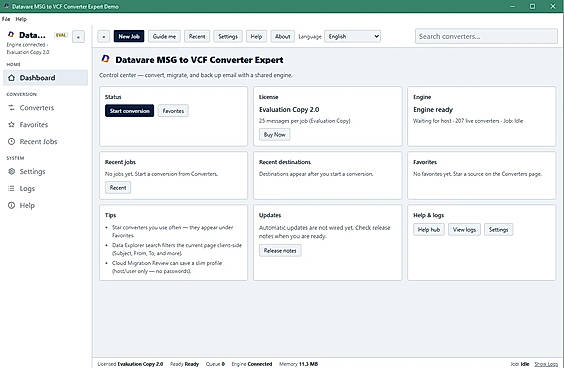Viewport: 564px width, 368px height.
Task: Open the File menu
Action: pos(6,19)
